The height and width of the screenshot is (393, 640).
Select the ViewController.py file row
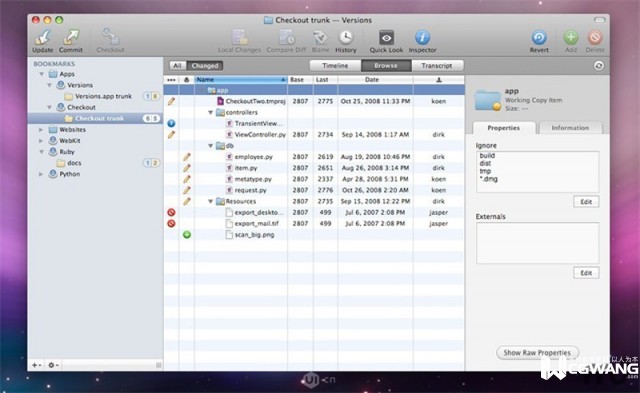click(x=314, y=135)
